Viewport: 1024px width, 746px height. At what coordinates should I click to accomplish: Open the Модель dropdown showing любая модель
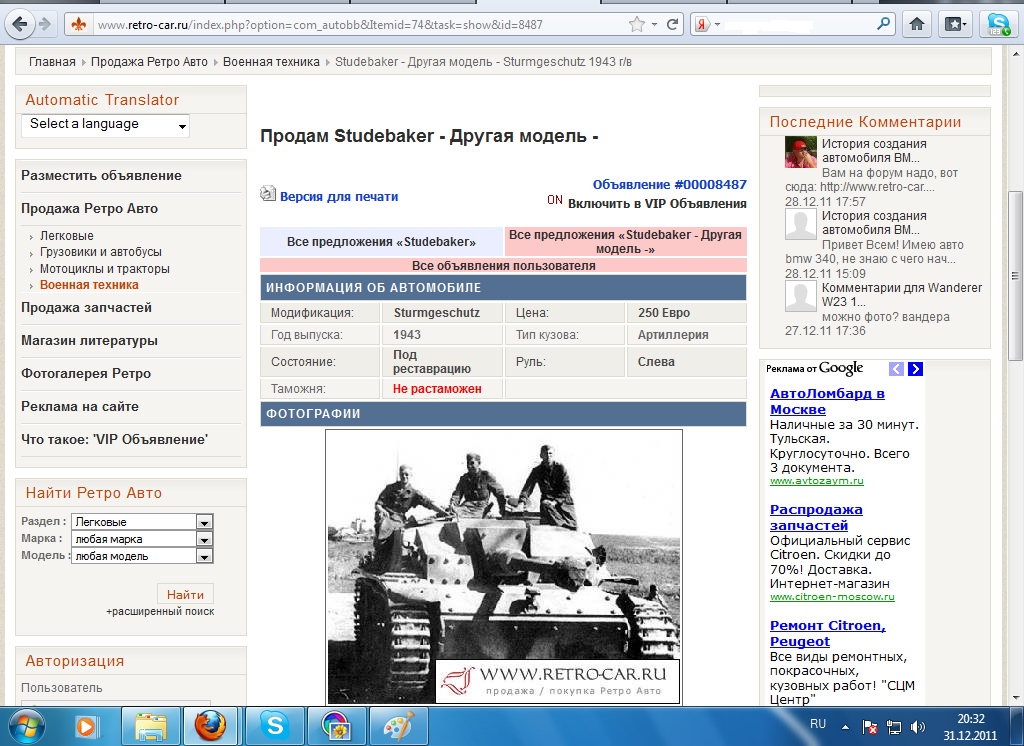coord(204,556)
